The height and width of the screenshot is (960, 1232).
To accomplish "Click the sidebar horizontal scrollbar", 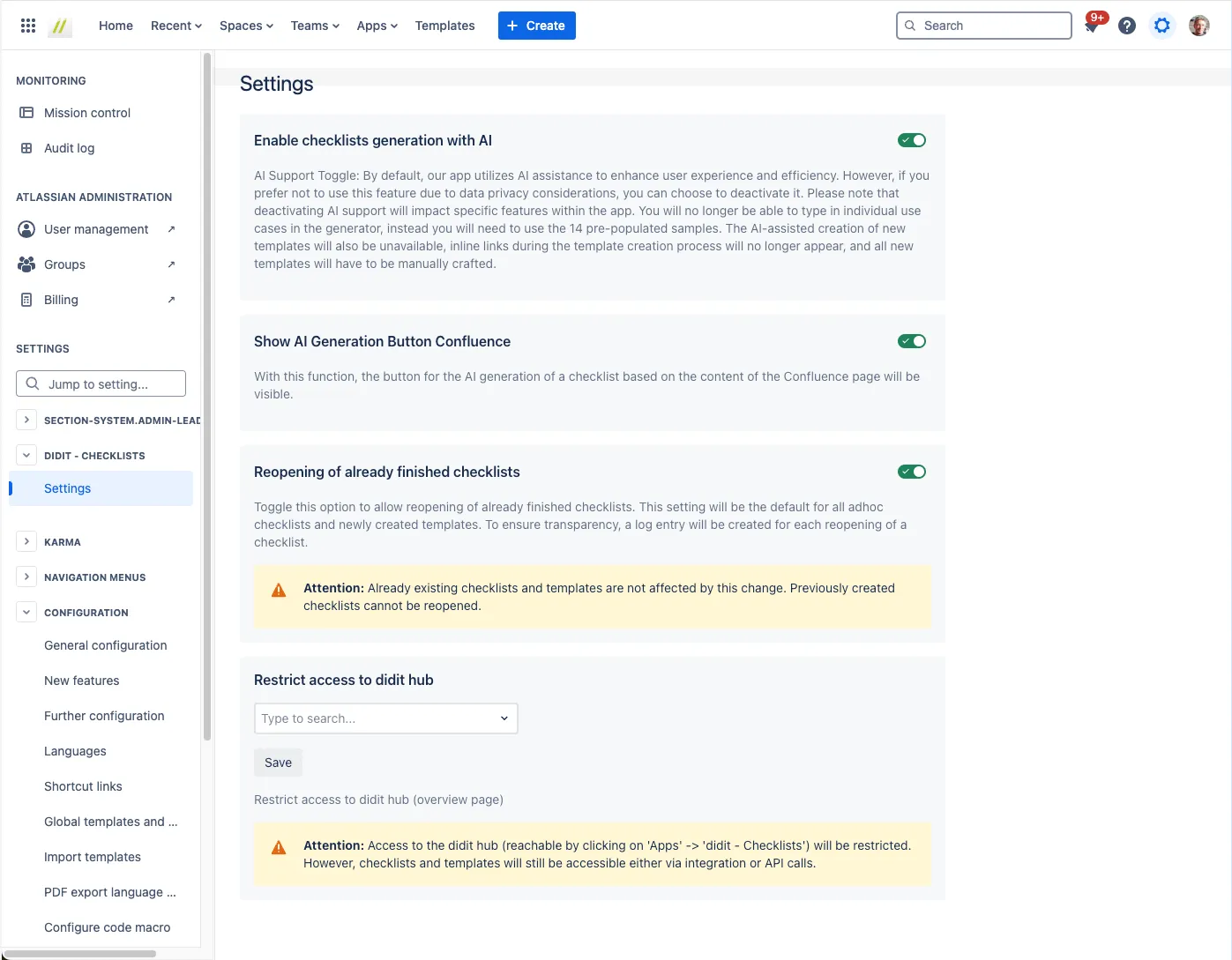I will 79,953.
